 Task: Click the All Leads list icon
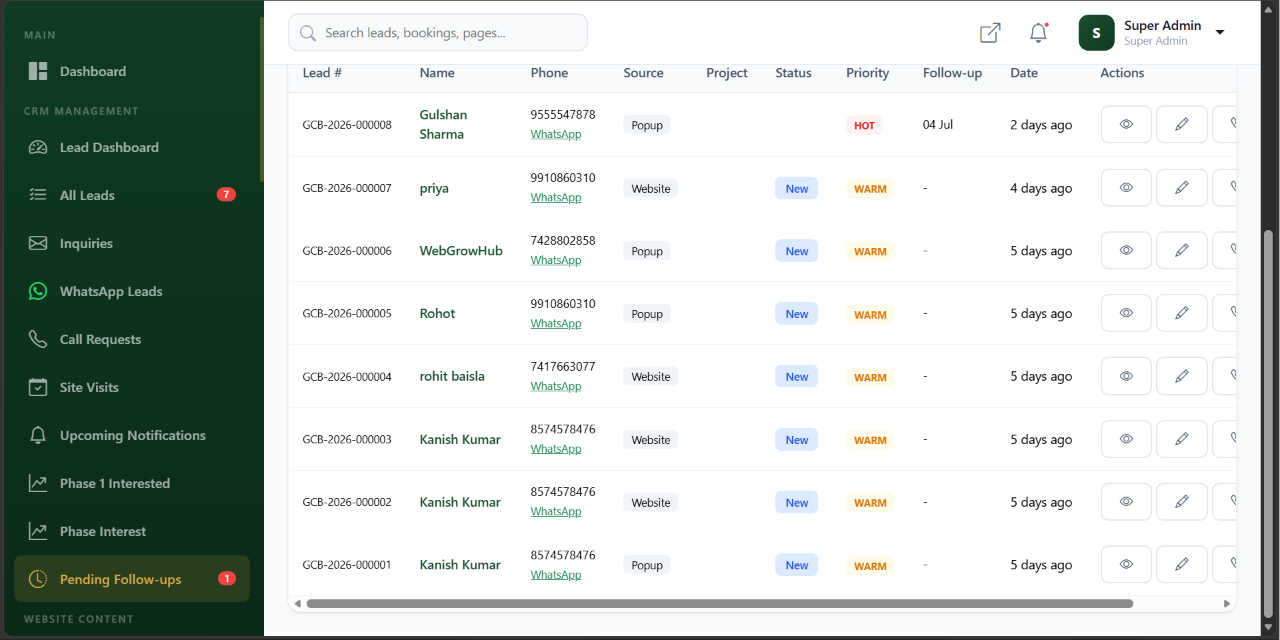click(38, 195)
